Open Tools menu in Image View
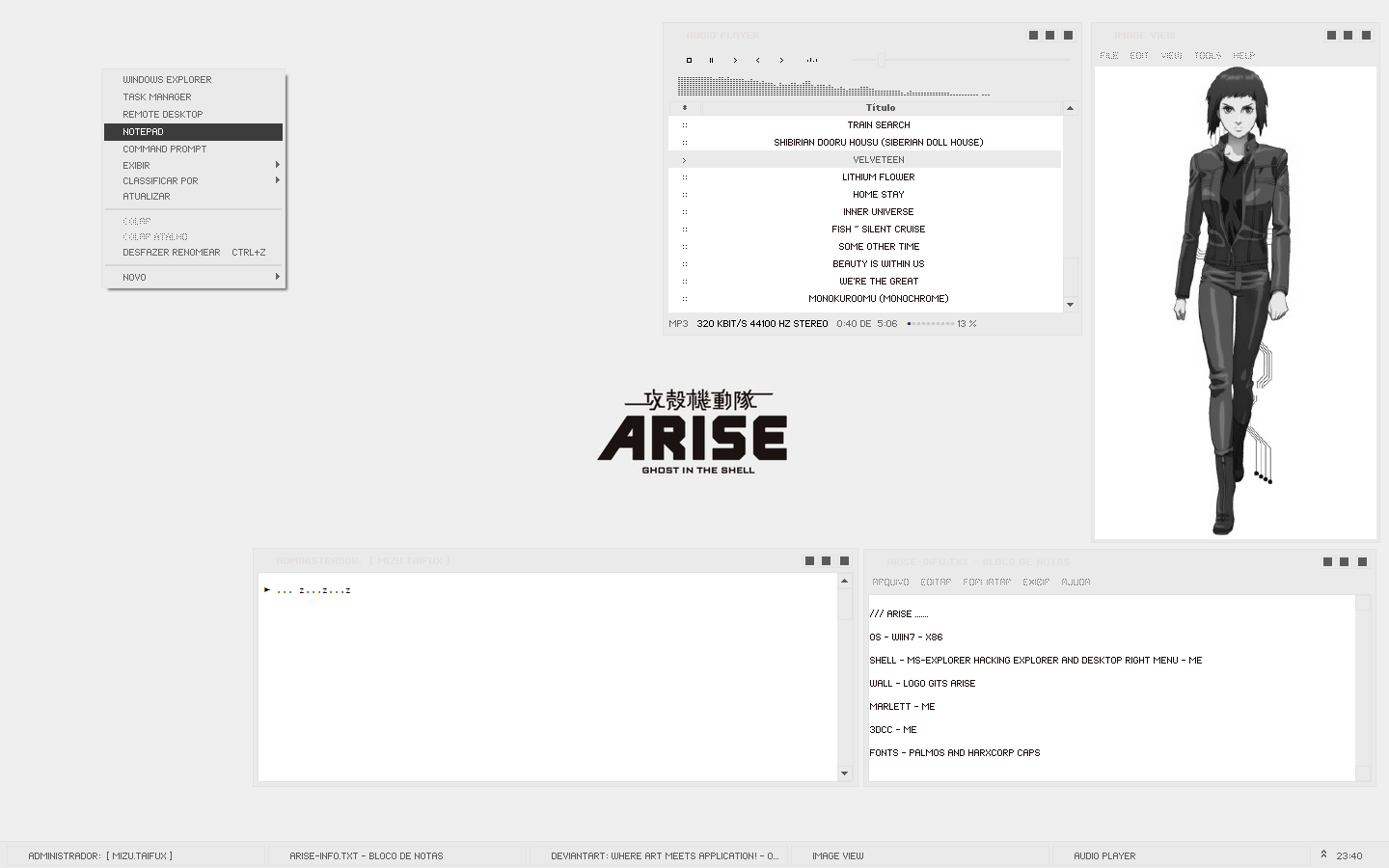The height and width of the screenshot is (868, 1389). pos(1208,56)
